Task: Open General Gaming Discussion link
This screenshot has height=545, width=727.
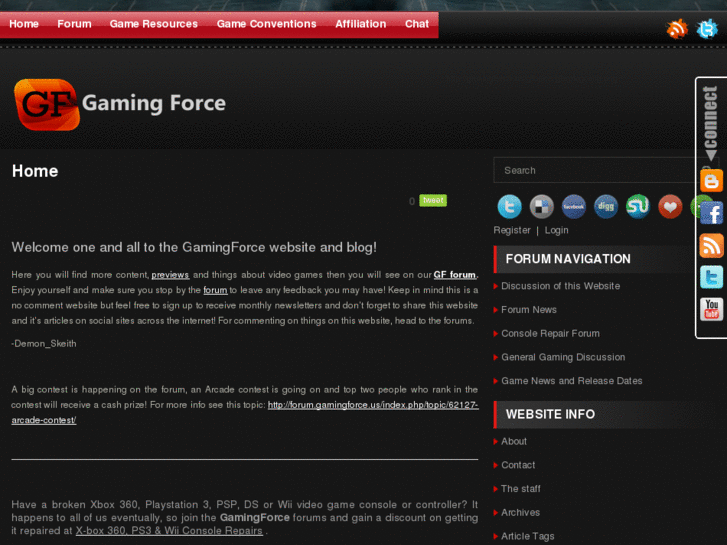Action: point(563,357)
